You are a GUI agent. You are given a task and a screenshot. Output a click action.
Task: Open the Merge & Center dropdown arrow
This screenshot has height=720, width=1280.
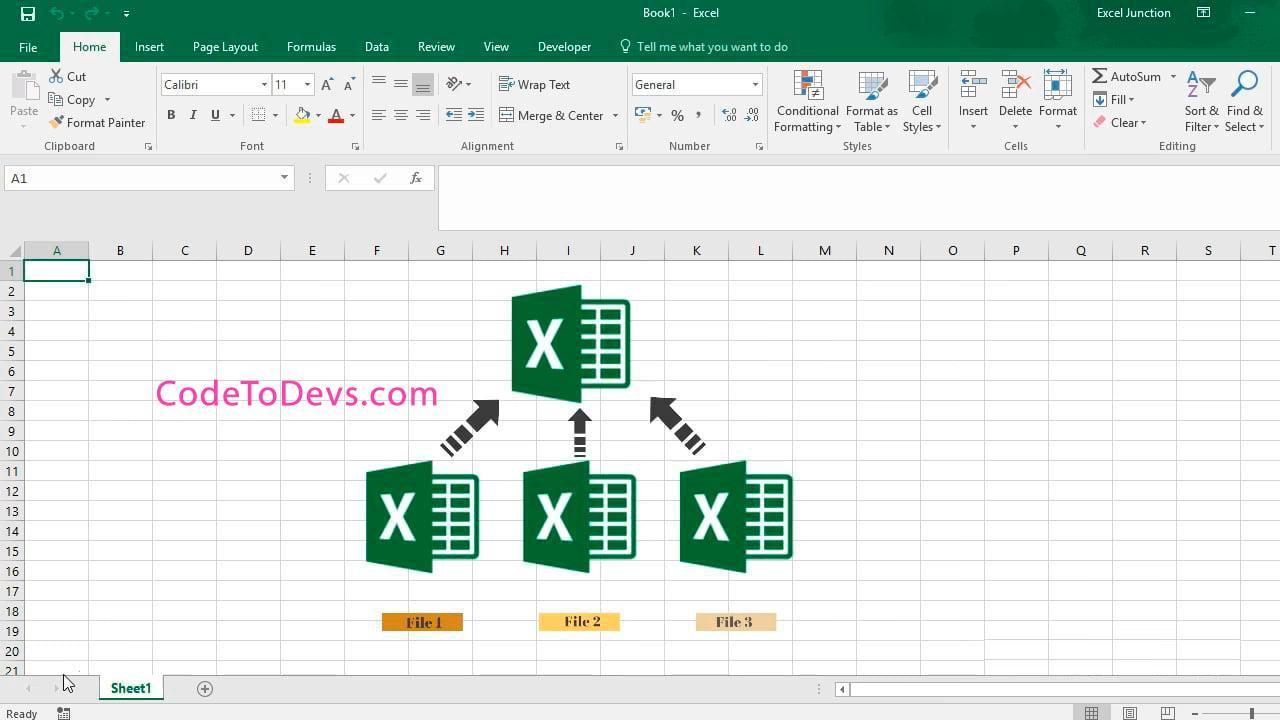(x=615, y=115)
